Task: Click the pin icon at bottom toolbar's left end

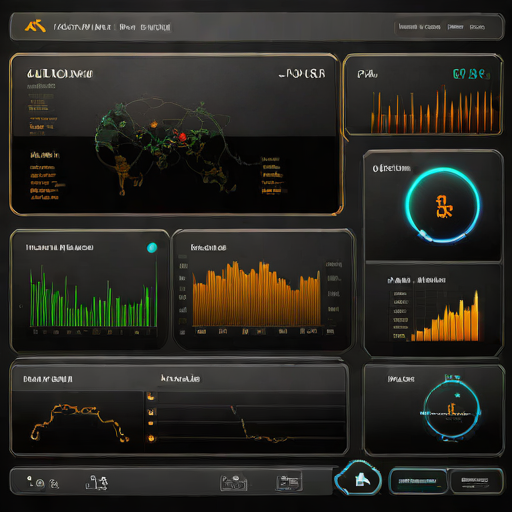Action: (30, 480)
